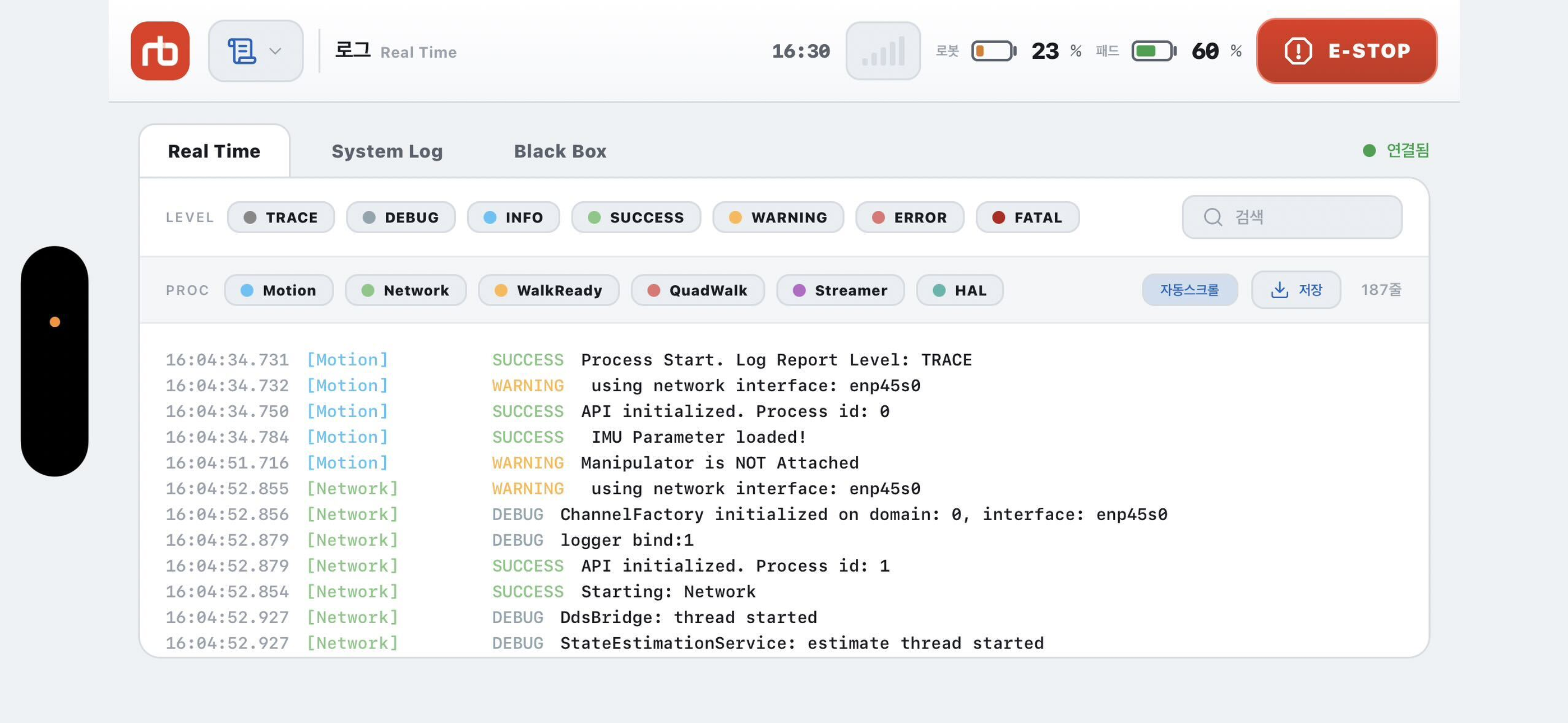This screenshot has height=723, width=1568.
Task: Hit the E-STOP emergency button
Action: (1346, 51)
